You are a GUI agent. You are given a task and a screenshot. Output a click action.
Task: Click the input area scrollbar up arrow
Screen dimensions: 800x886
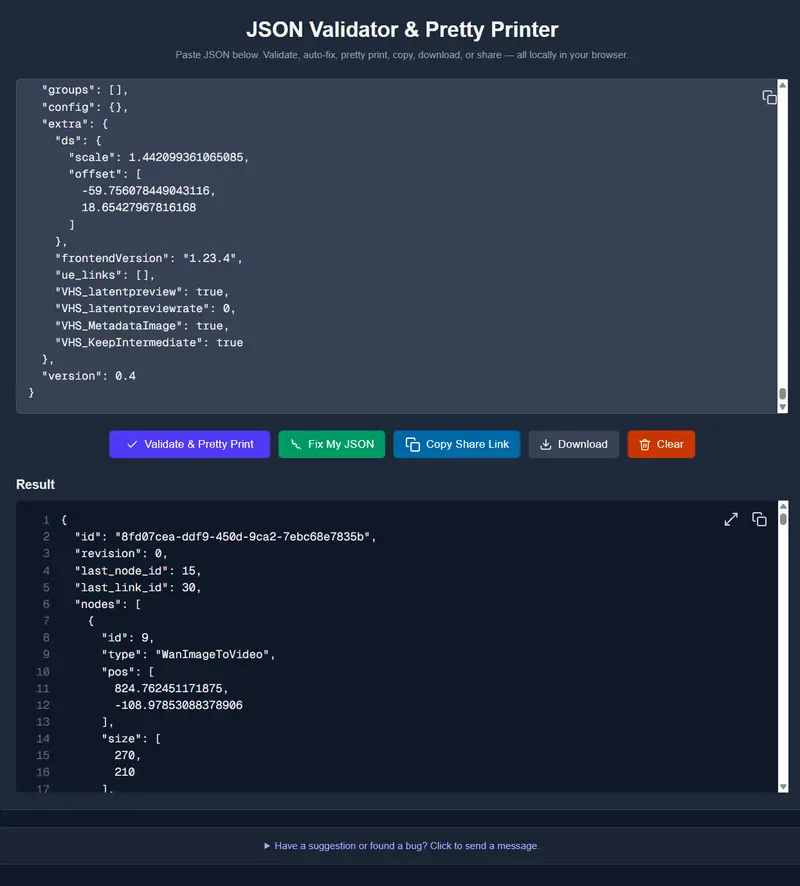(782, 85)
